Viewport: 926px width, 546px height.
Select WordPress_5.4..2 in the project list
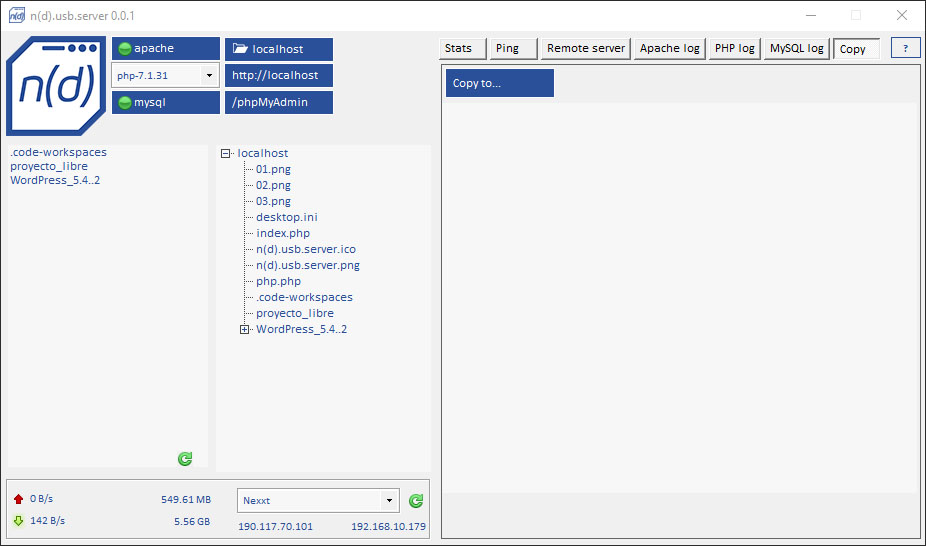point(55,180)
